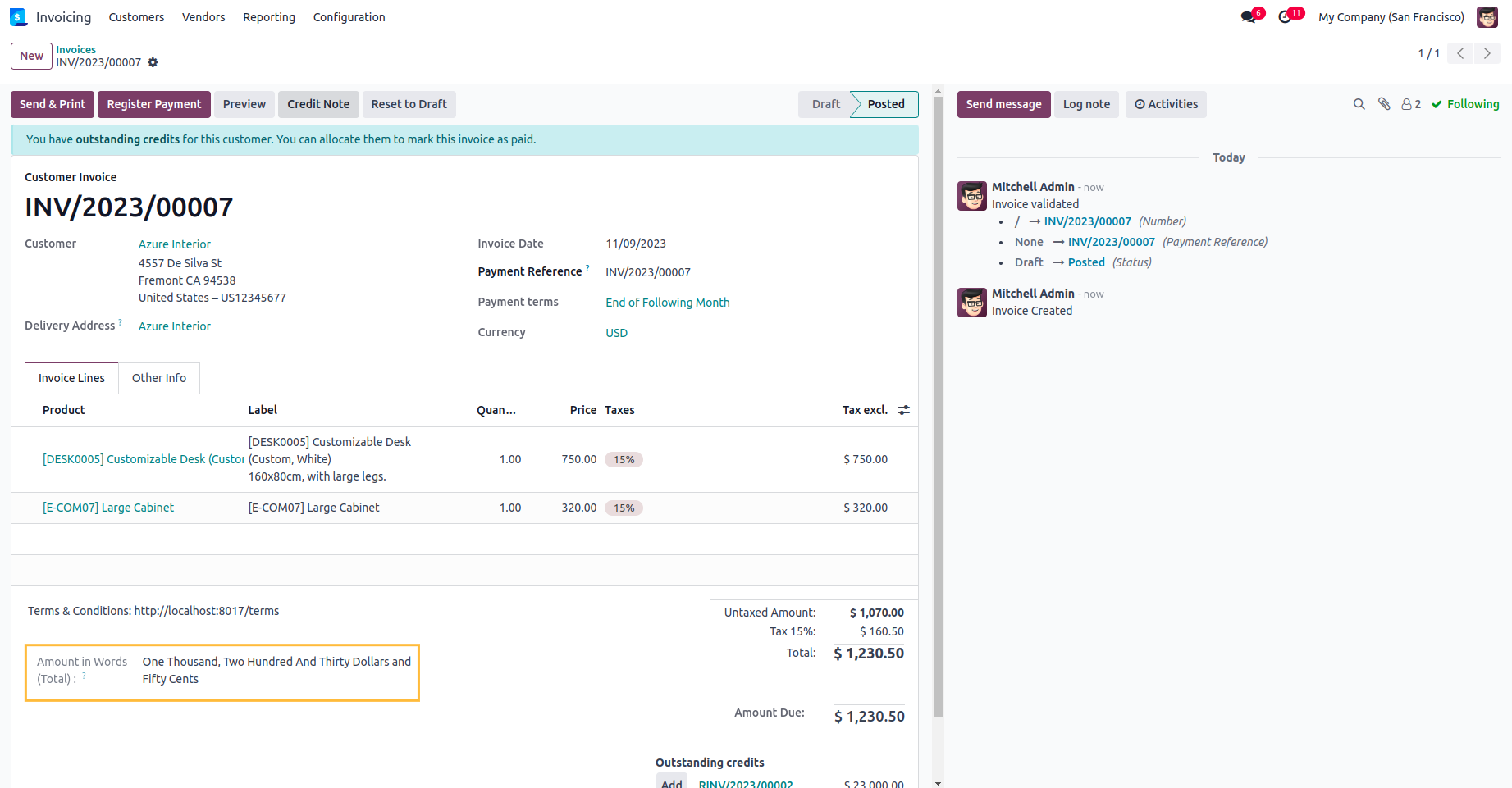The height and width of the screenshot is (788, 1512).
Task: Open optional columns settings icon in table
Action: click(904, 410)
